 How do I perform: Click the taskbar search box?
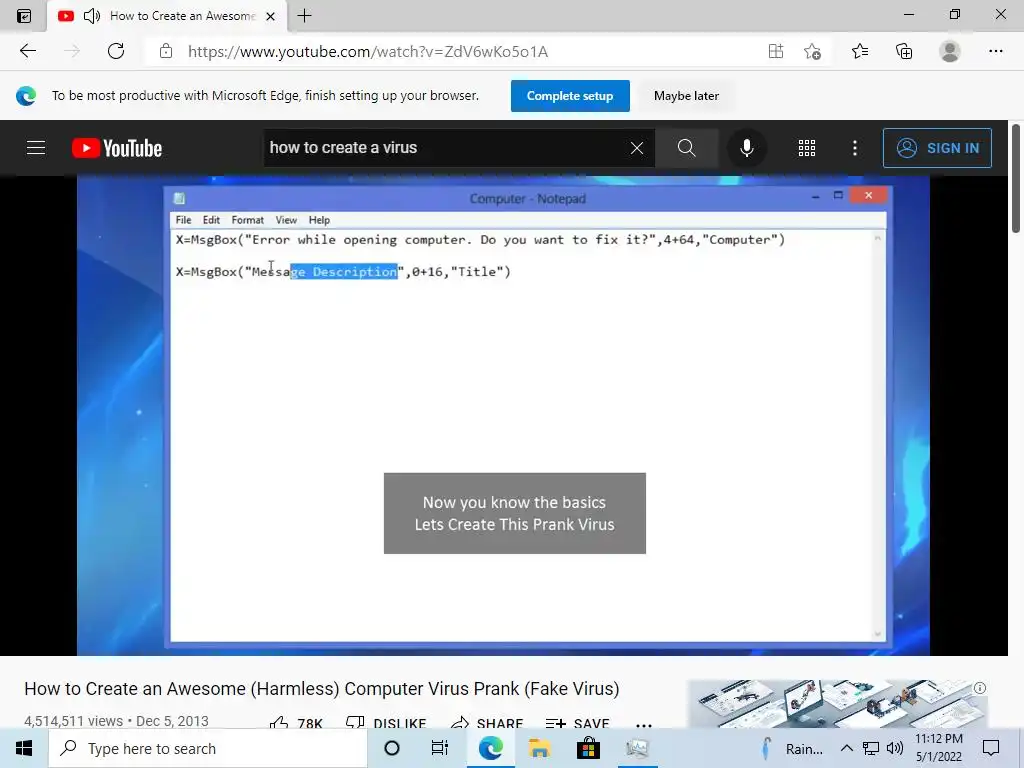208,748
